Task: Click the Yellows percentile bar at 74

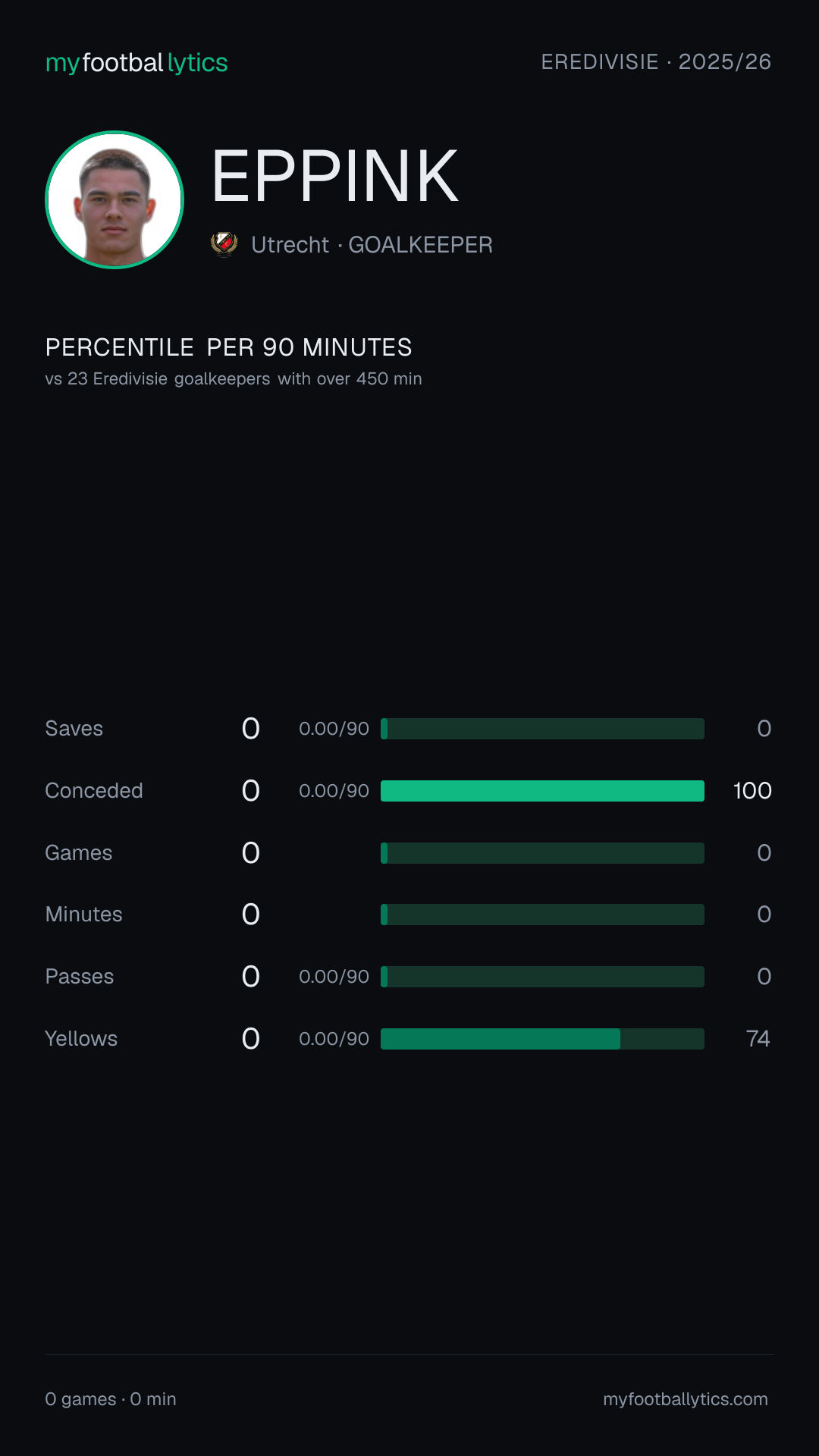Action: [542, 1039]
